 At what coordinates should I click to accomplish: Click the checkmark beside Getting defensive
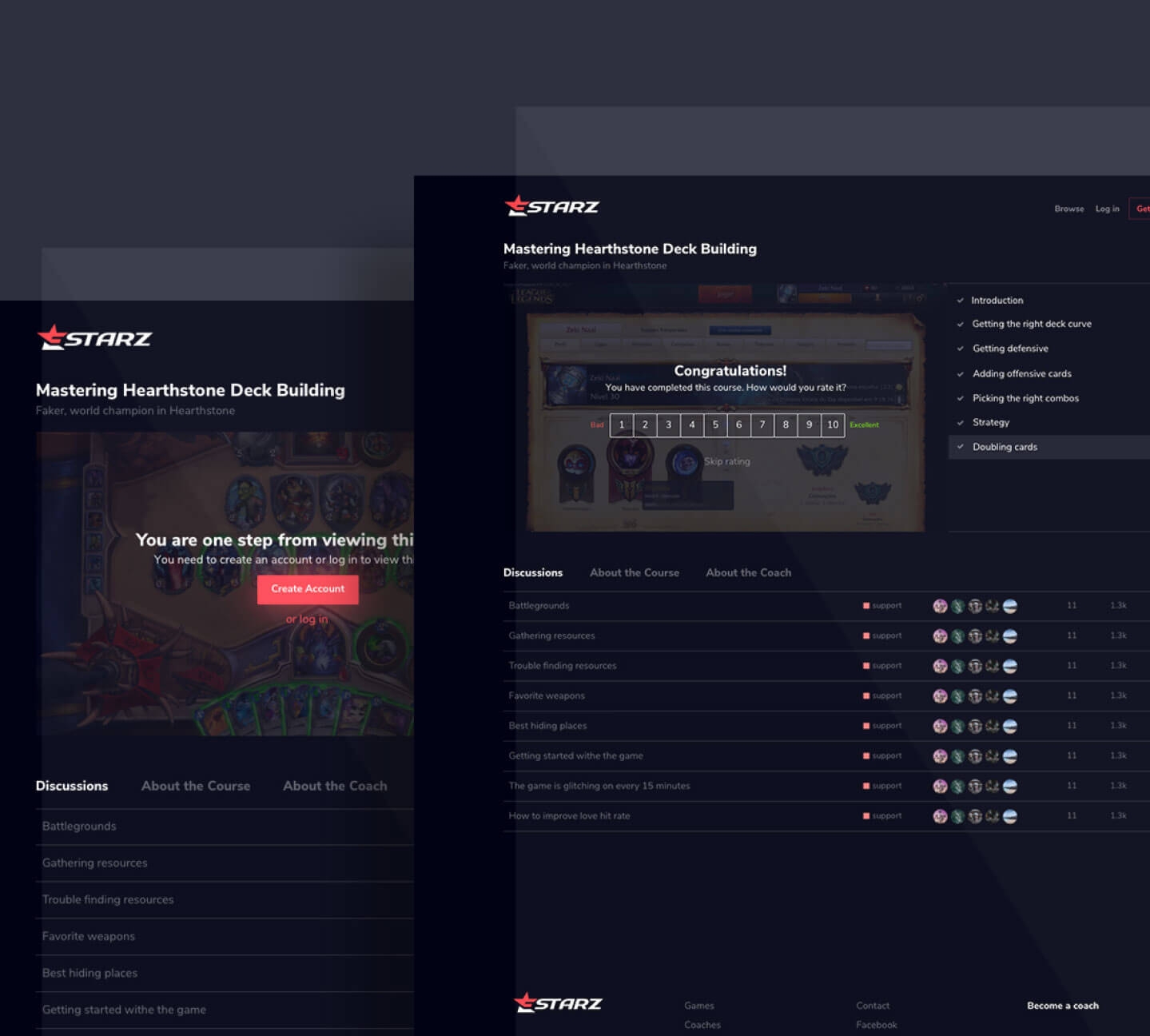[960, 349]
